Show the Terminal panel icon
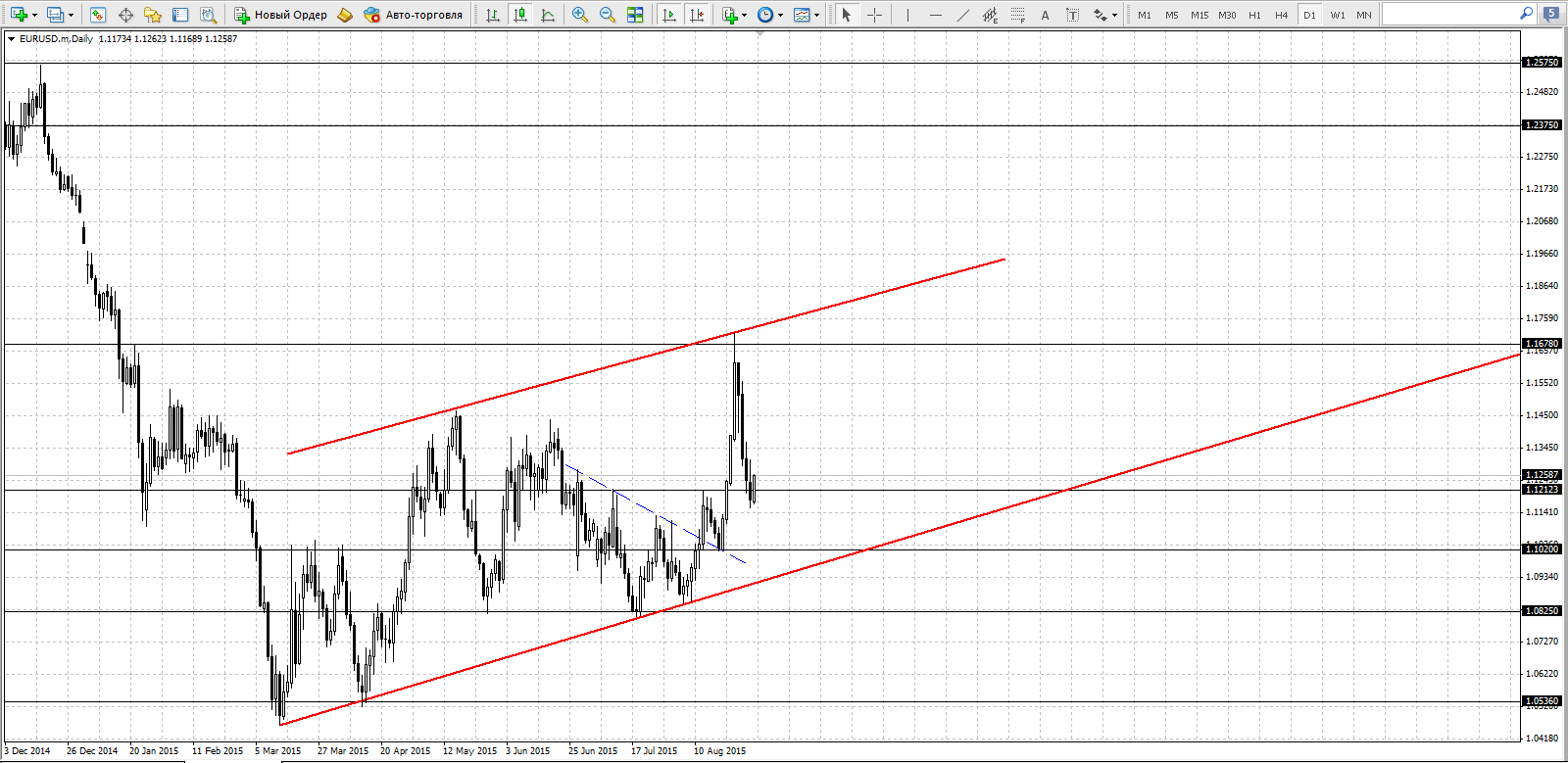1568x763 pixels. coord(180,15)
